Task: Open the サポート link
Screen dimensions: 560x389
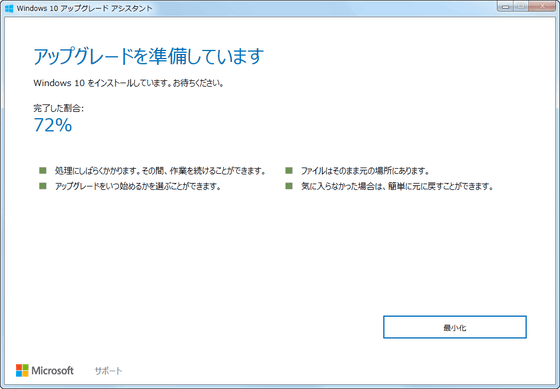Action: point(108,371)
